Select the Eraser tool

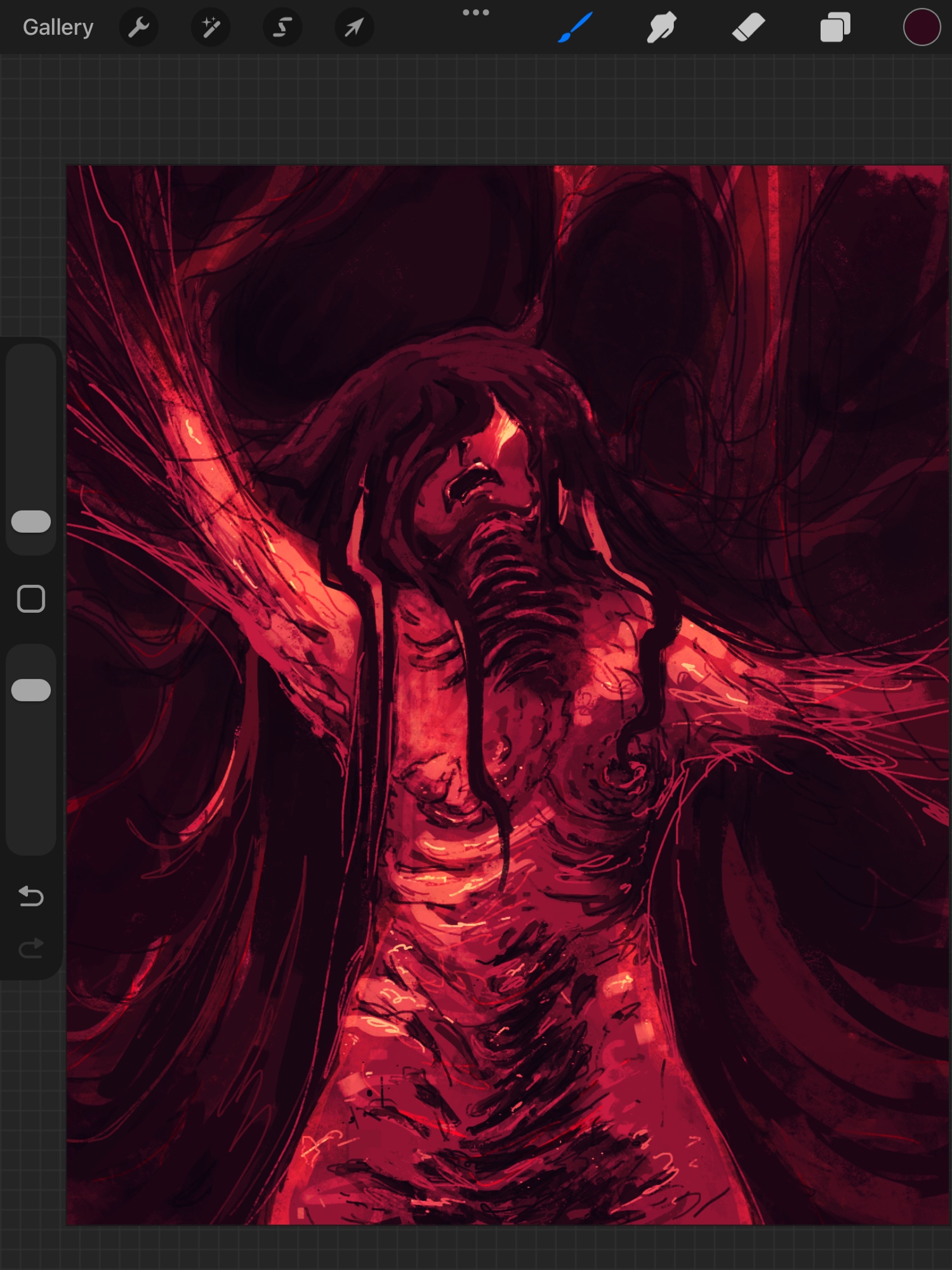748,27
